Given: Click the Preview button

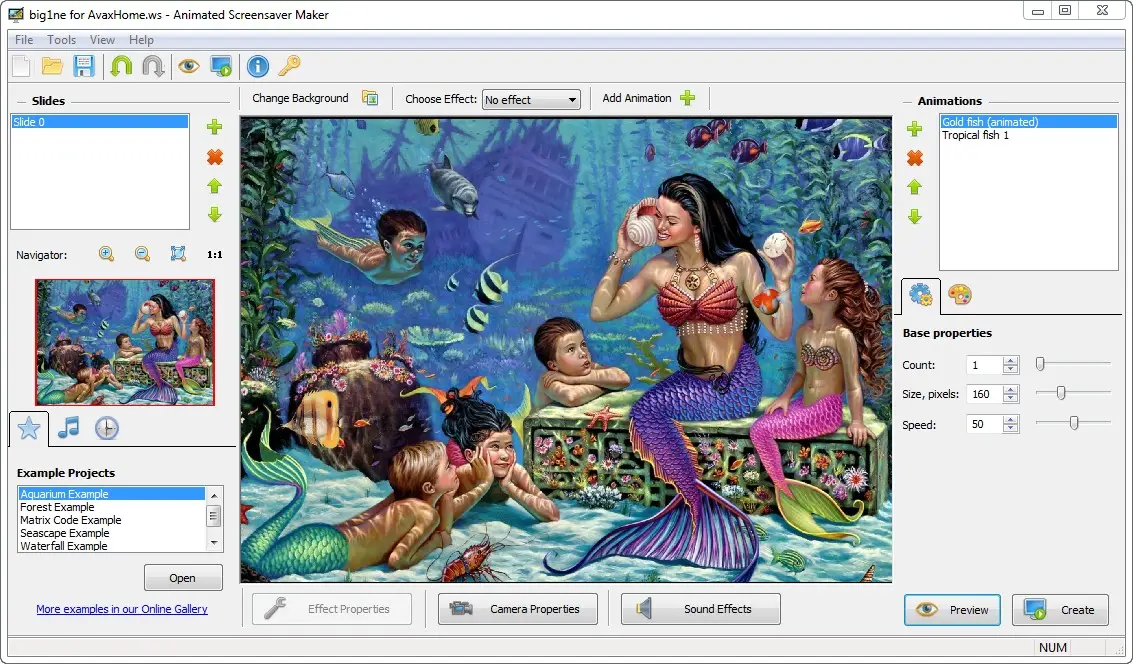Looking at the screenshot, I should [x=952, y=610].
